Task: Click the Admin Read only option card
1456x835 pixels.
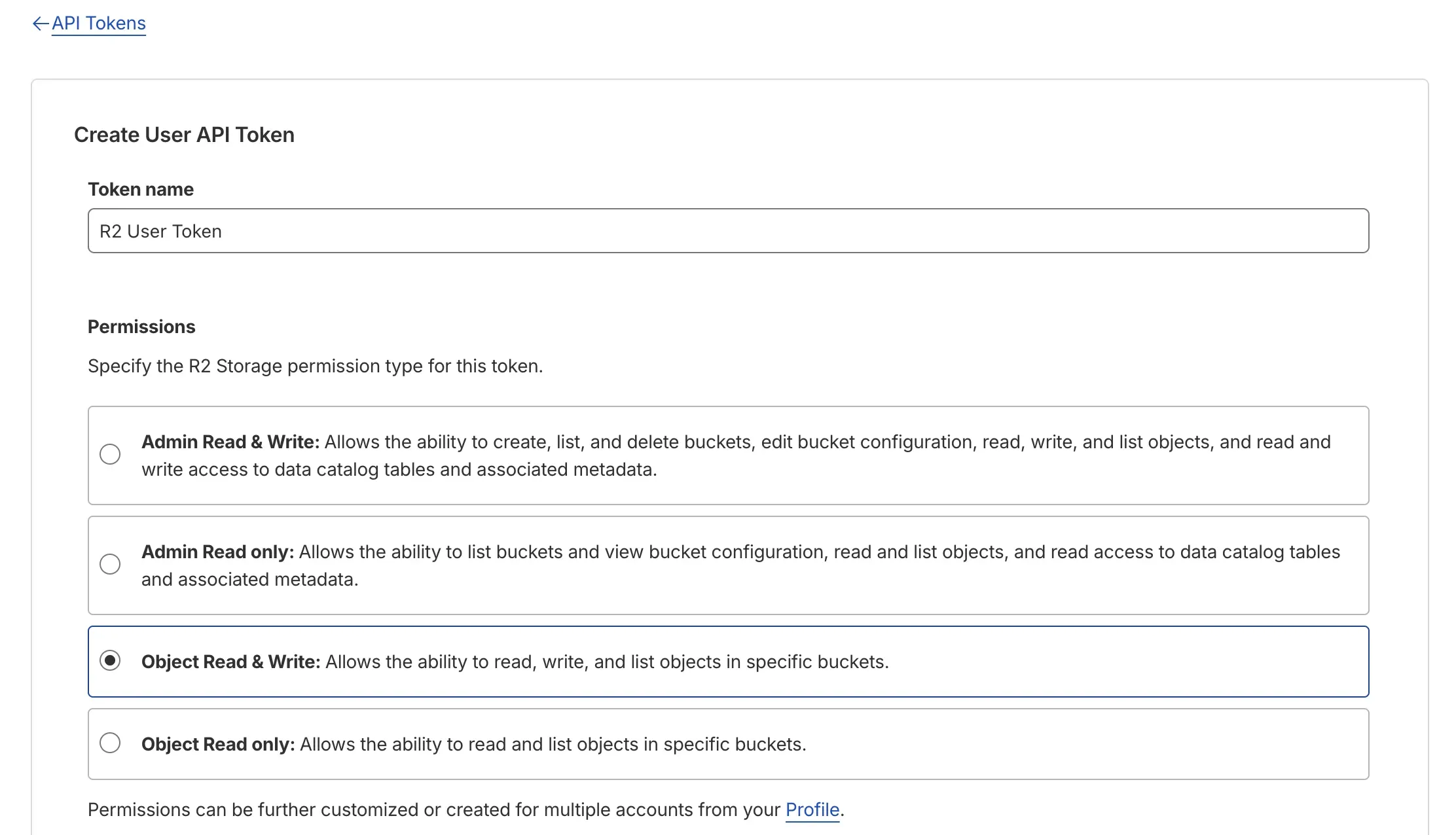Action: pos(728,565)
